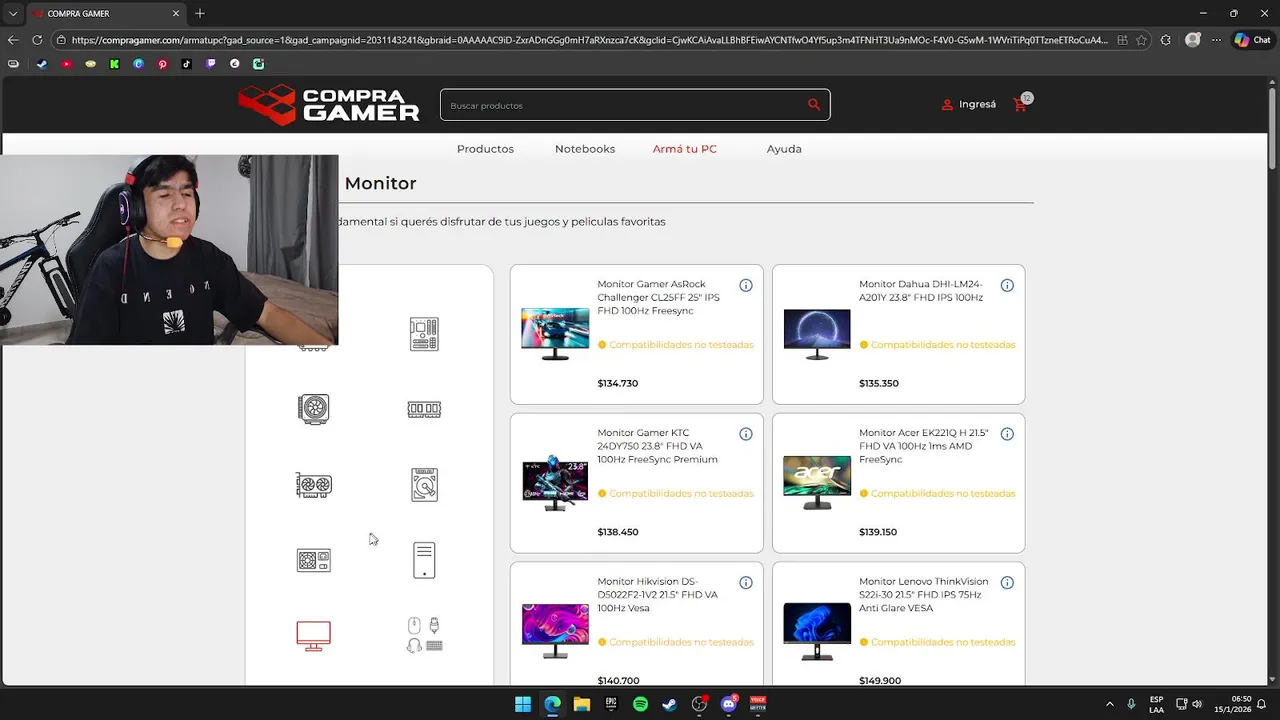Viewport: 1280px width, 720px height.
Task: Select Monitor Gamer AsRock Challenger CL25FF card
Action: coord(637,334)
